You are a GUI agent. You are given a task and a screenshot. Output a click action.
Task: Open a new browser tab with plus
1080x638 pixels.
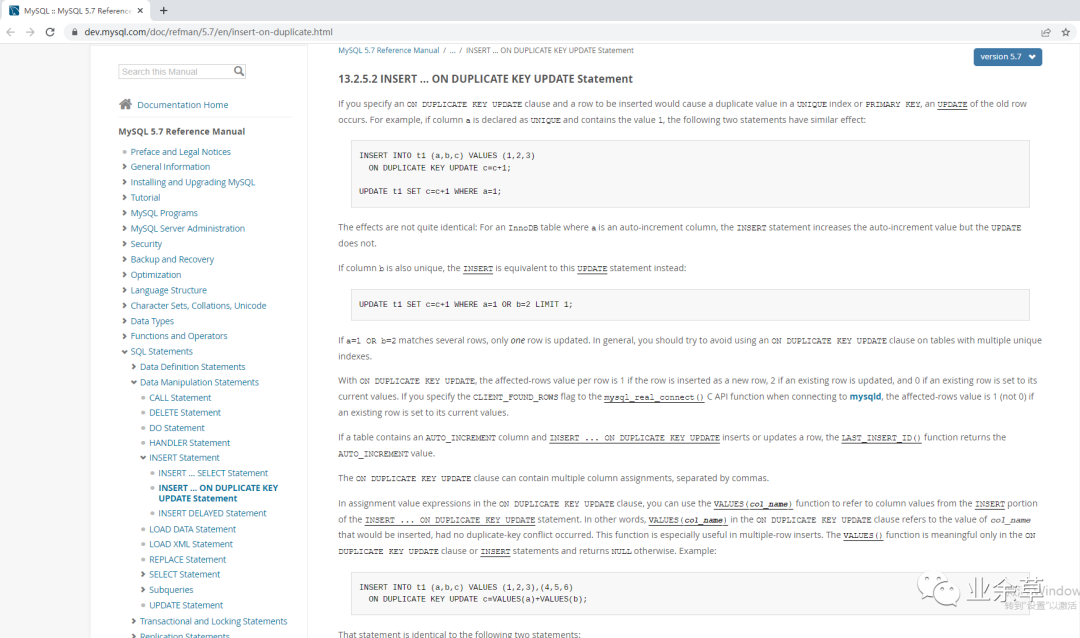(x=163, y=10)
